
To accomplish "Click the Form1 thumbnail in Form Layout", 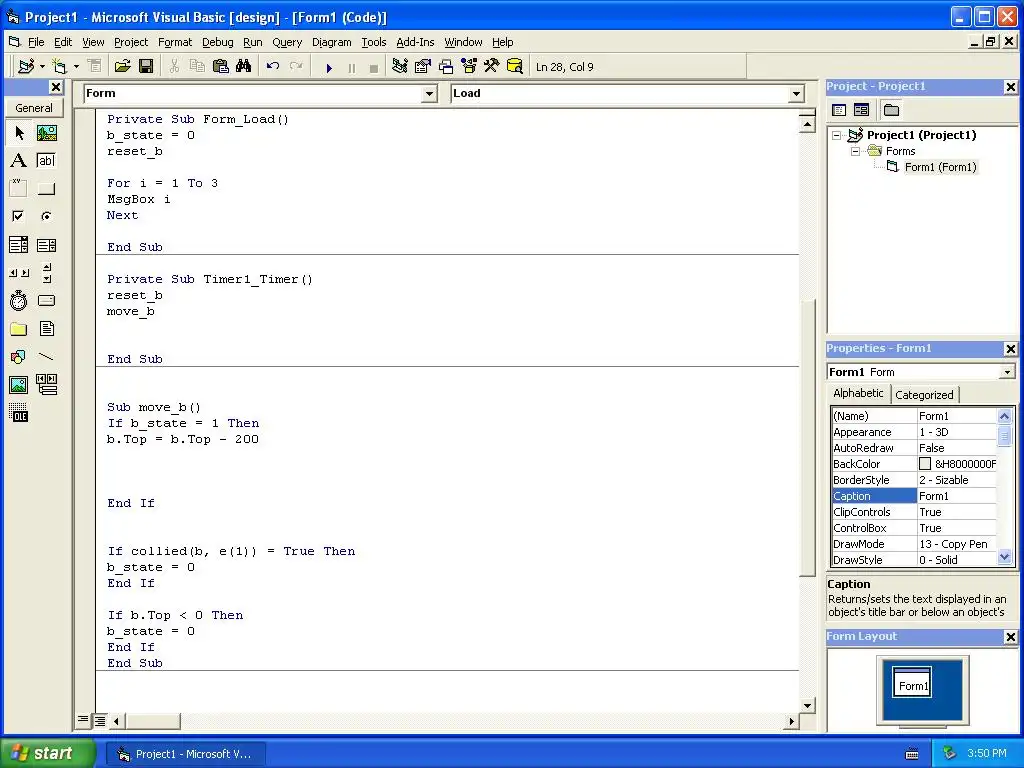I will pos(912,682).
